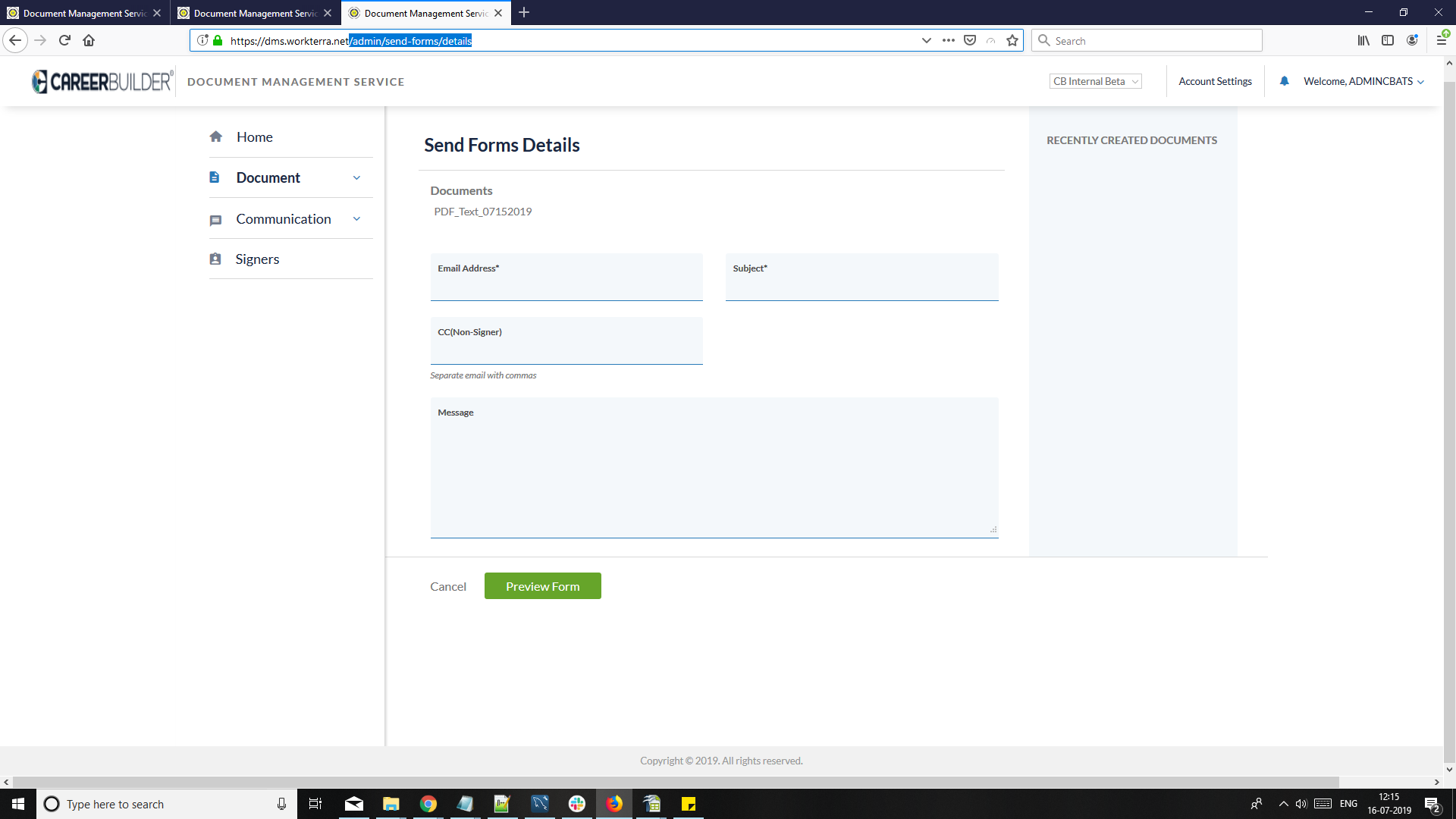Open Slack from taskbar
Screen dimensions: 1456x819
pyautogui.click(x=577, y=804)
